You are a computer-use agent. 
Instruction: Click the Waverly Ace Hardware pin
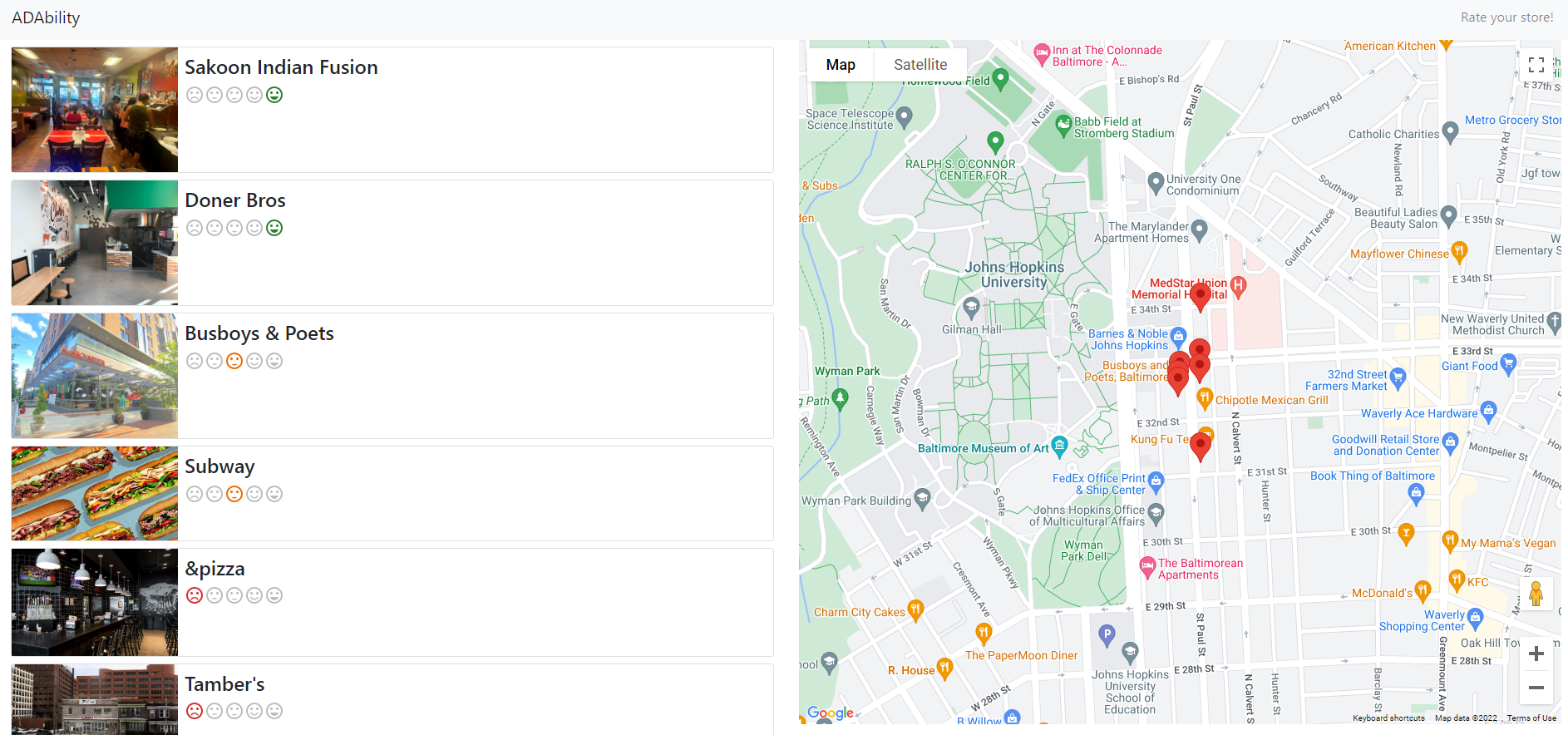(x=1488, y=412)
